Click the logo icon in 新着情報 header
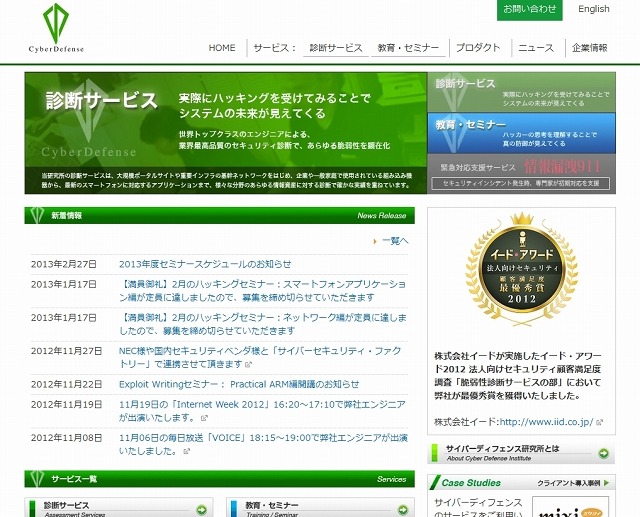640x517 pixels. 37,215
